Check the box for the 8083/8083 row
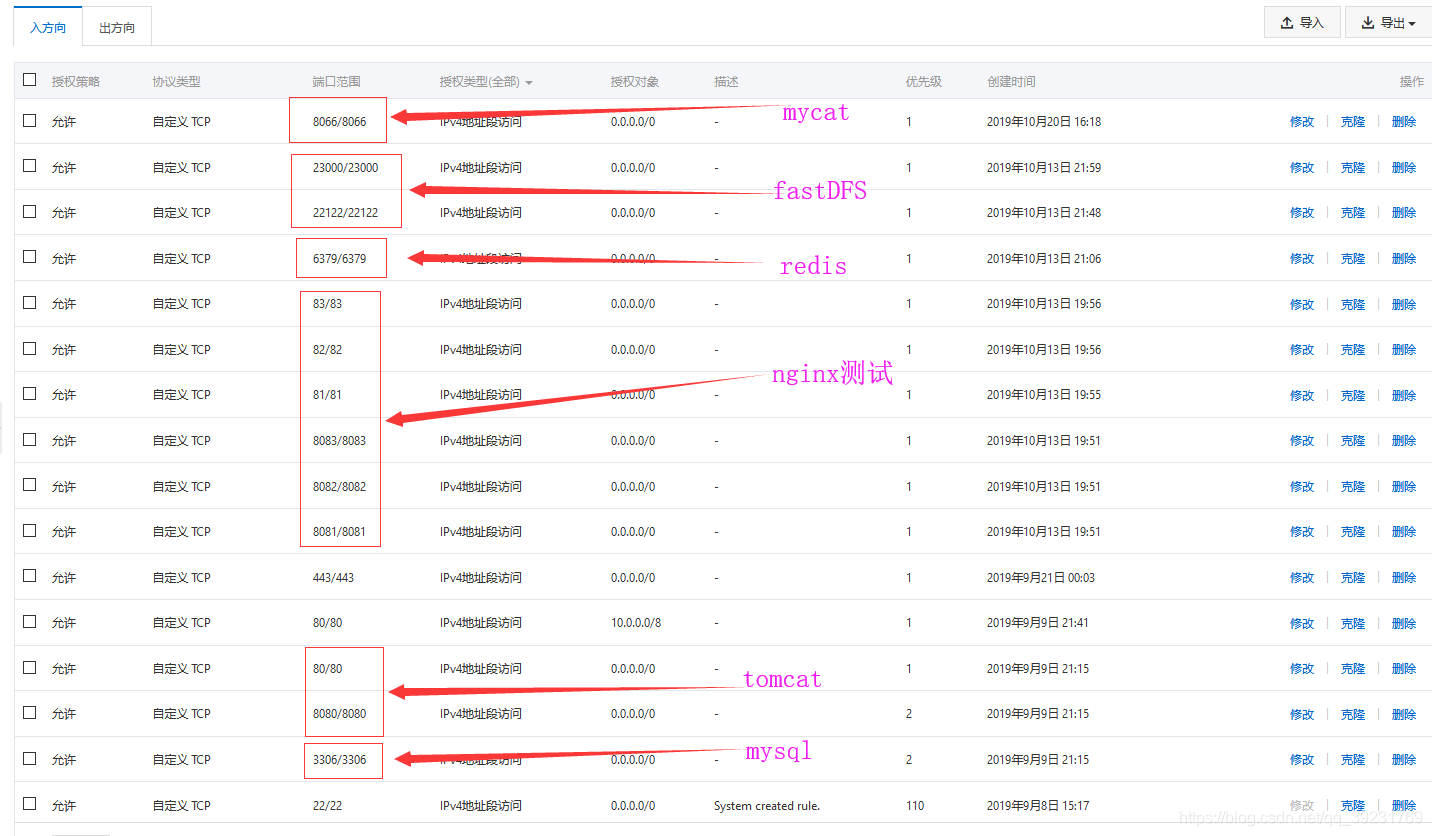Viewport: 1432px width, 836px height. pyautogui.click(x=30, y=439)
